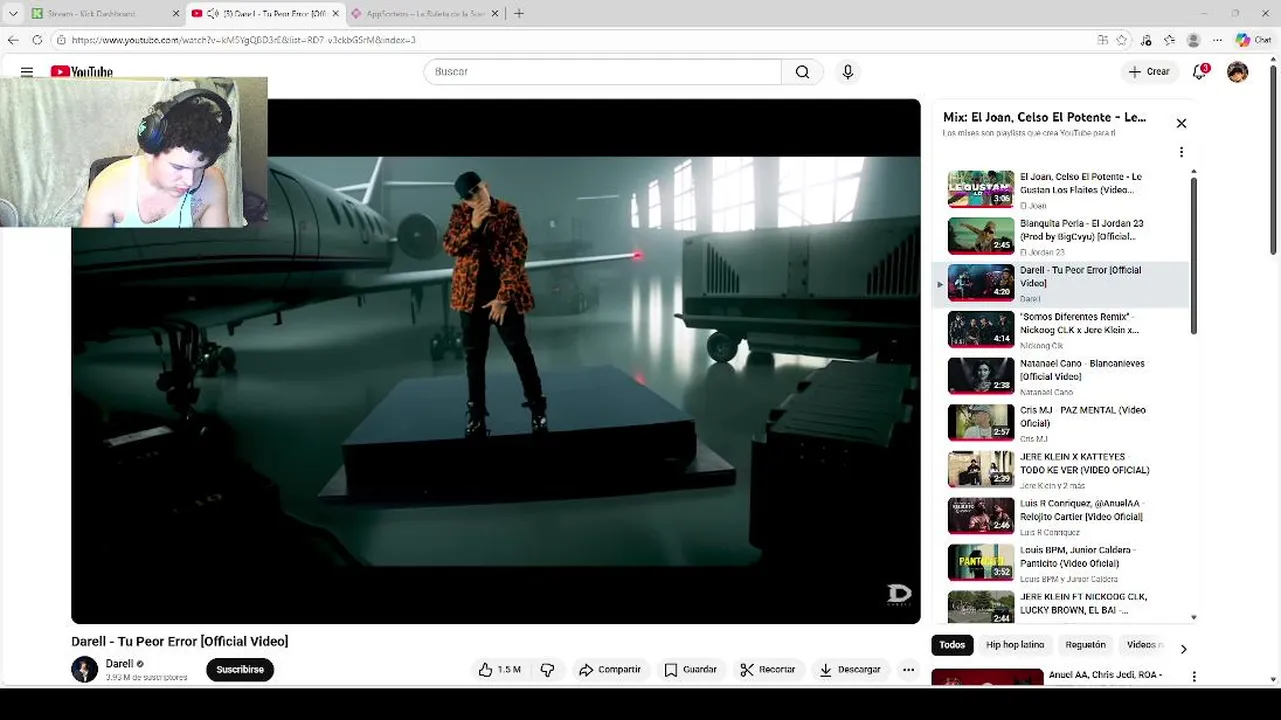This screenshot has width=1281, height=720.
Task: Show more filter chips with arrow
Action: pyautogui.click(x=1183, y=649)
